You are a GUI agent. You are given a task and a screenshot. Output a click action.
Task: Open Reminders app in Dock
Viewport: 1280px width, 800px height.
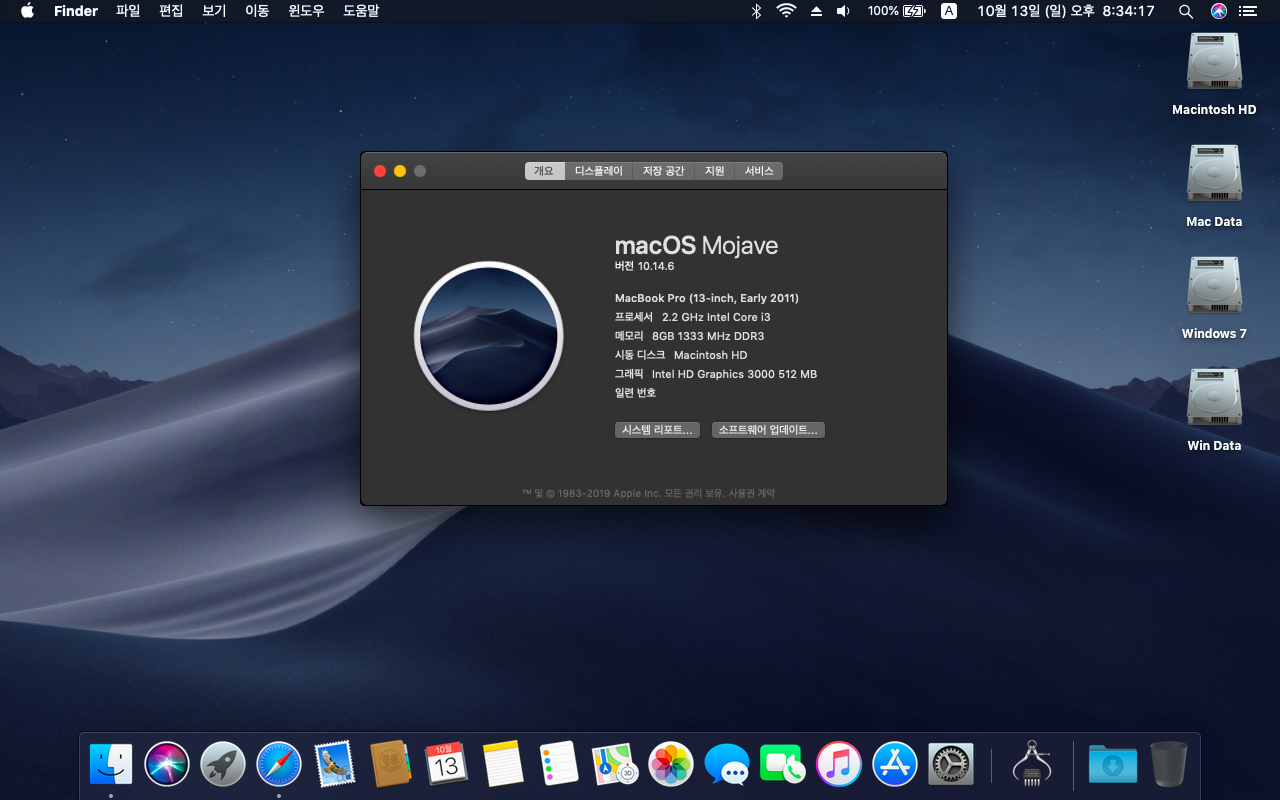559,765
